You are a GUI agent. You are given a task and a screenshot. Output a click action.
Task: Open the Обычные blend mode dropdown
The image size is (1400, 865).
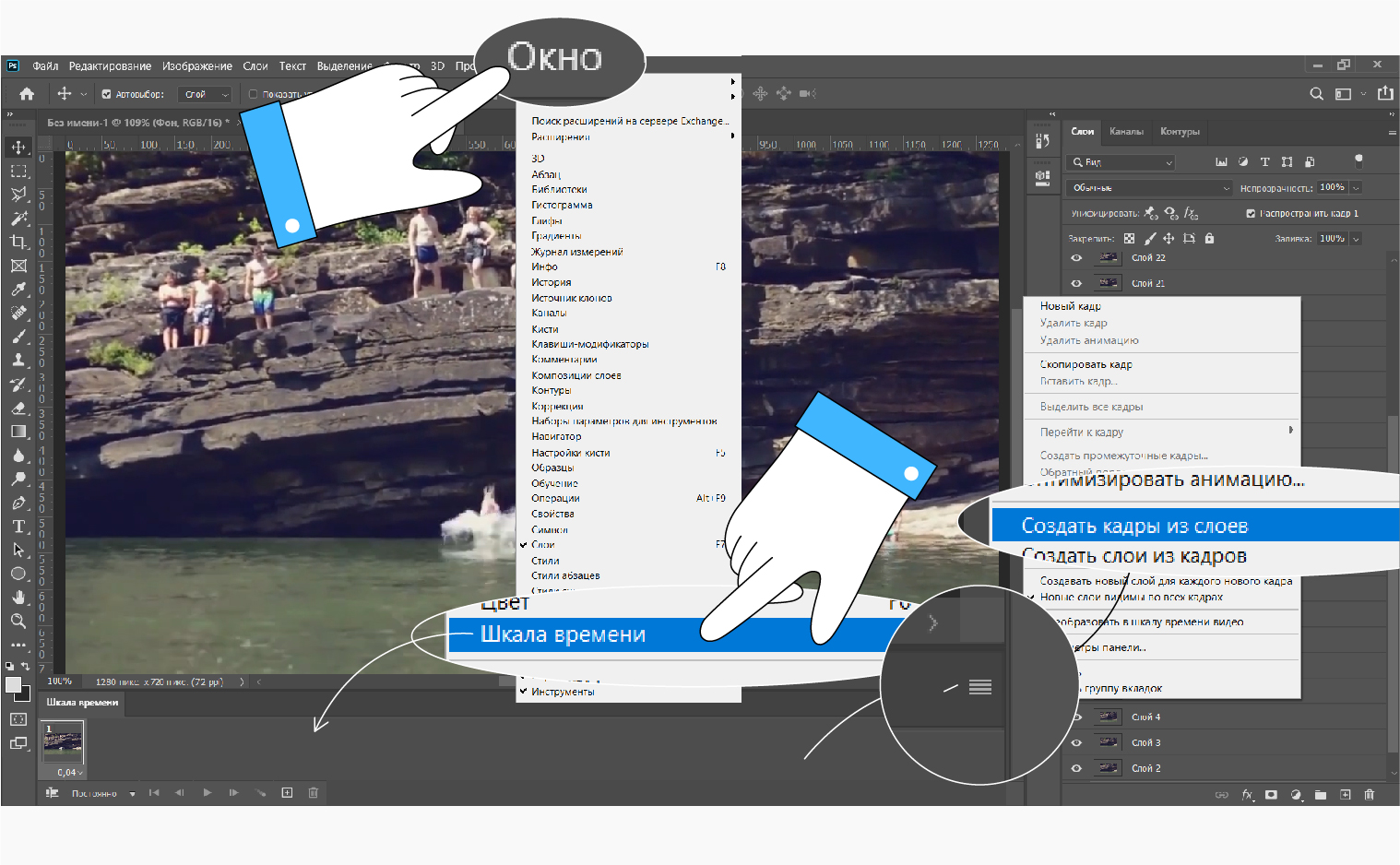tap(1150, 187)
